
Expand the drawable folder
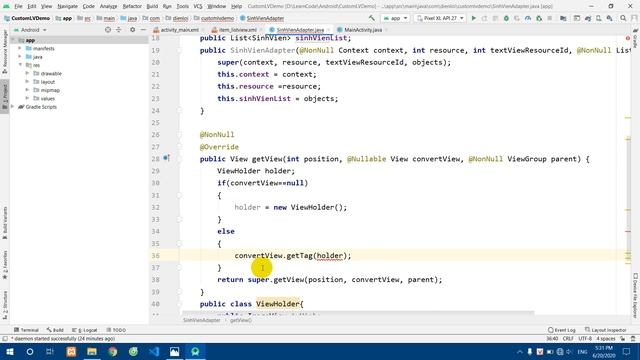pyautogui.click(x=27, y=73)
